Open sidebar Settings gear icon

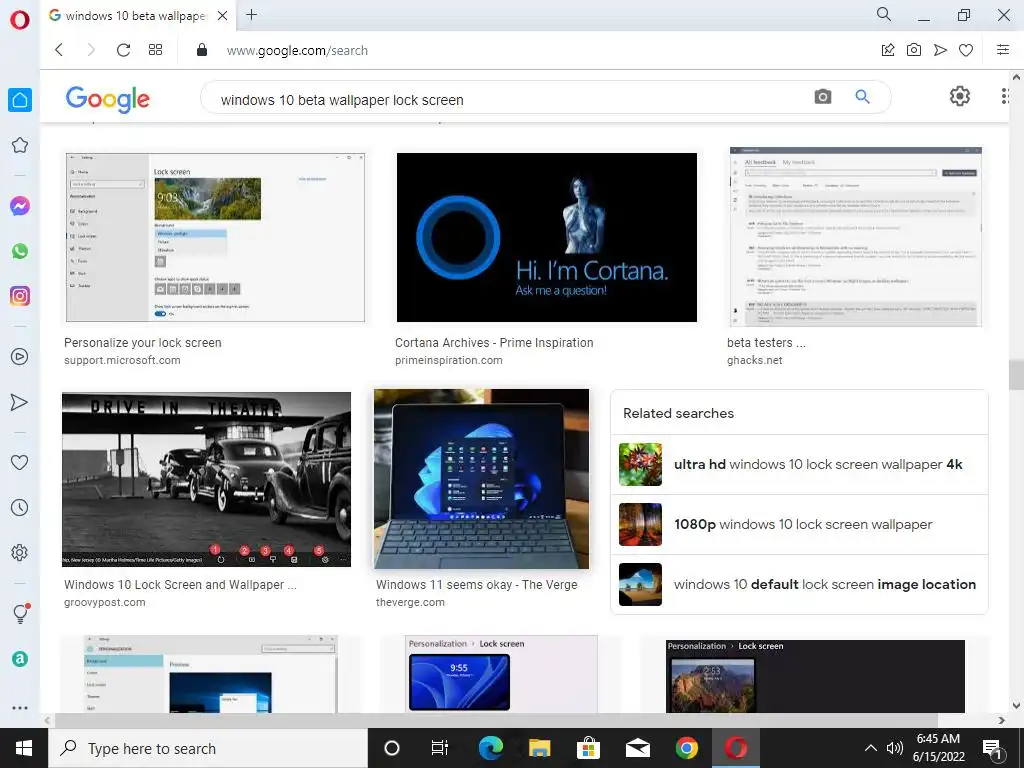(x=20, y=552)
